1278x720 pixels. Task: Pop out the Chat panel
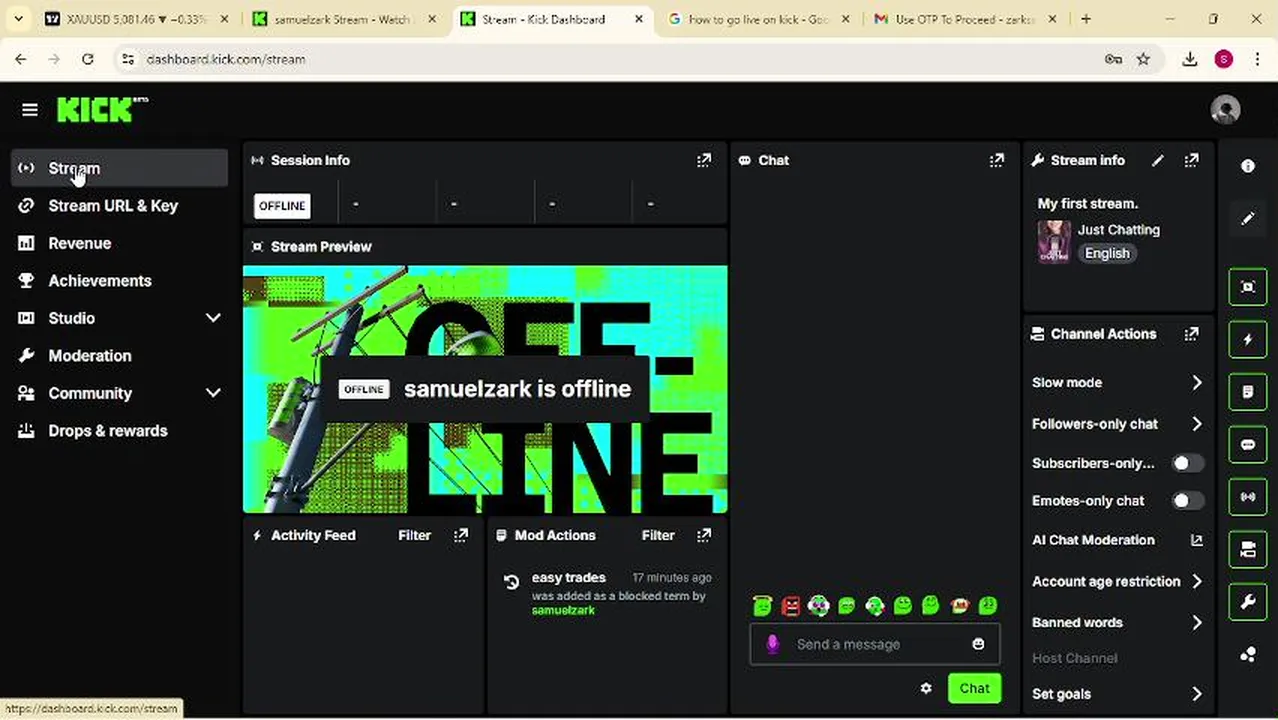tap(997, 160)
